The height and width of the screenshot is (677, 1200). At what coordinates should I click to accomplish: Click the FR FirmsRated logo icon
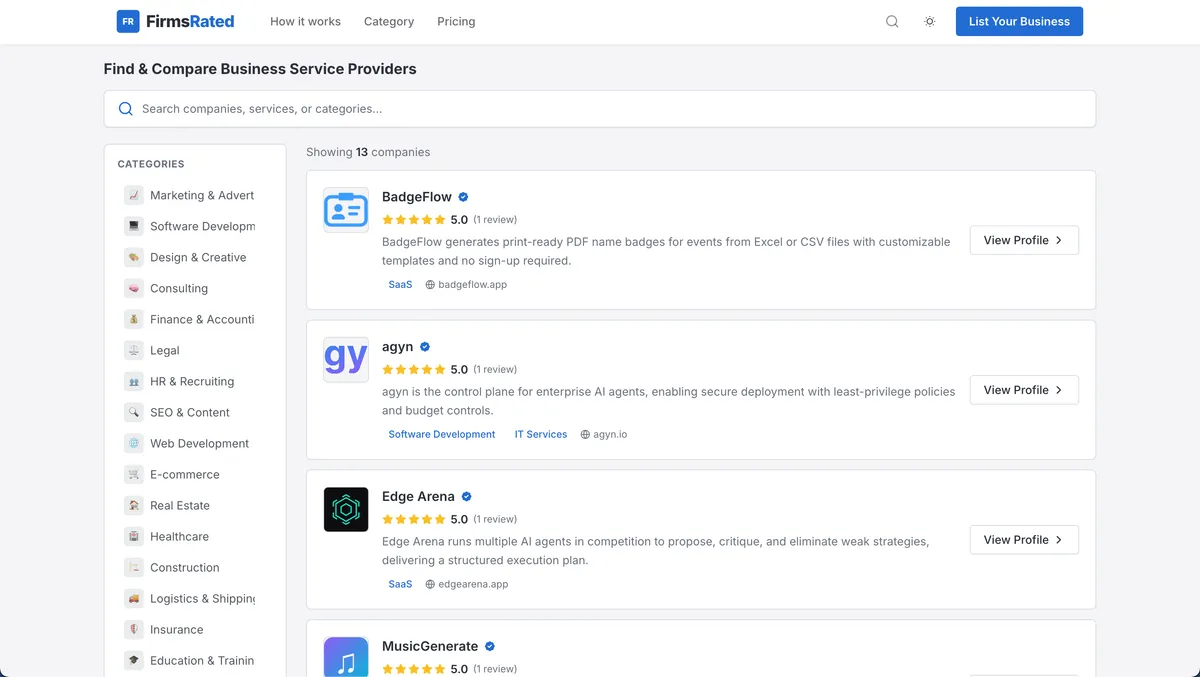tap(128, 21)
